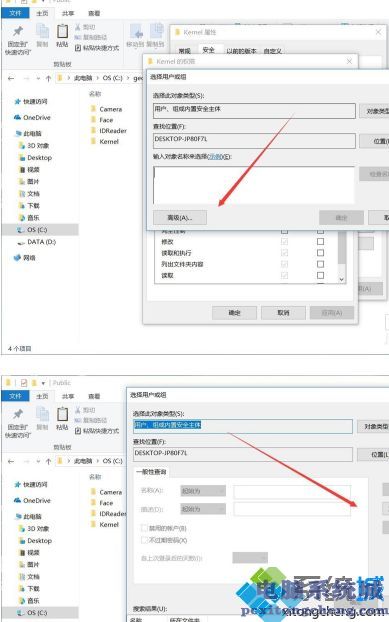Open quick access toolbar dropdown in lower title bar

tap(44, 383)
